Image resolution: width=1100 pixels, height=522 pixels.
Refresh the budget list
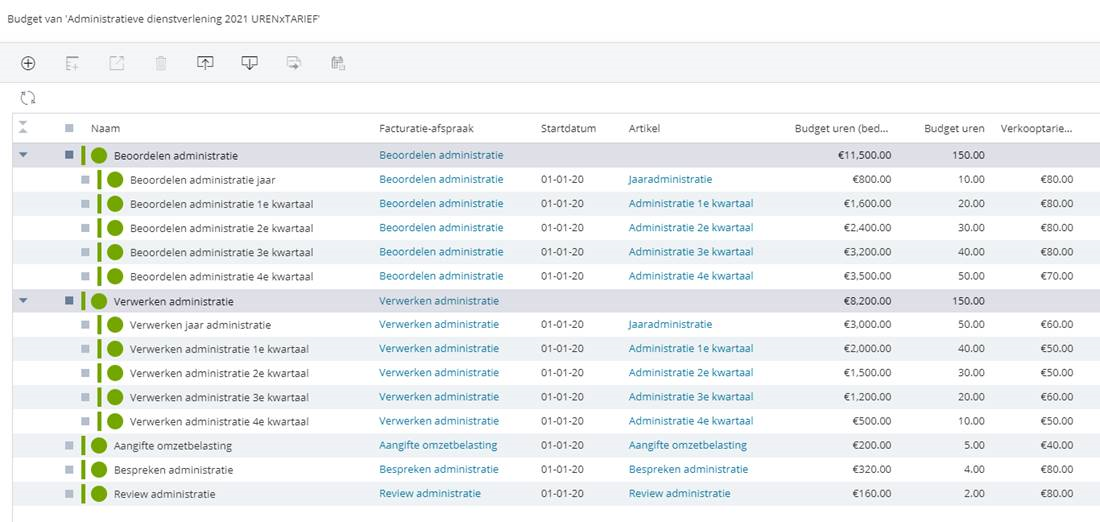(28, 98)
